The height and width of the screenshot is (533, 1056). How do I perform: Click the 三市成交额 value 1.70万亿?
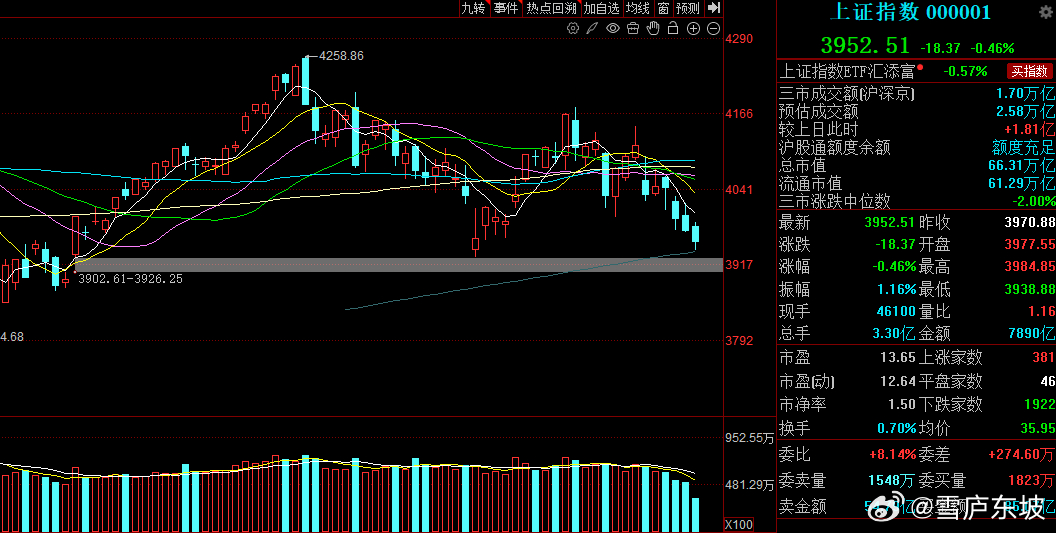point(1026,93)
